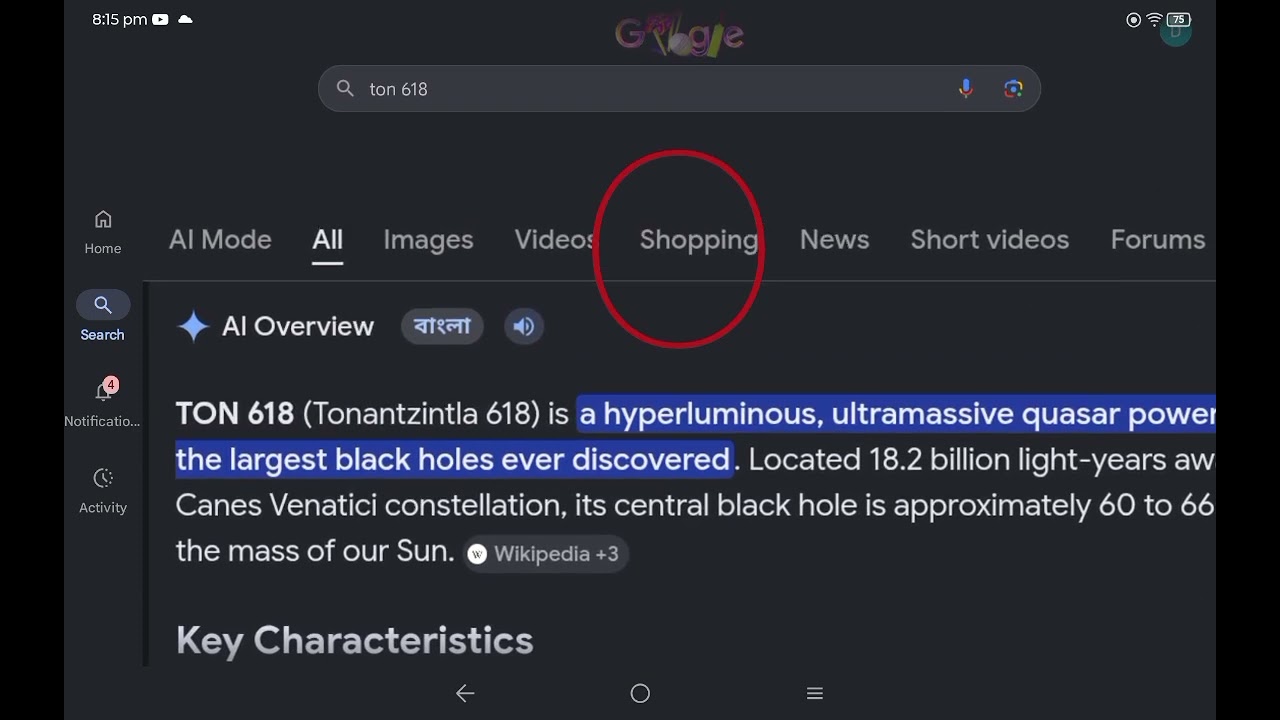Click the screen record status indicator

(1133, 20)
